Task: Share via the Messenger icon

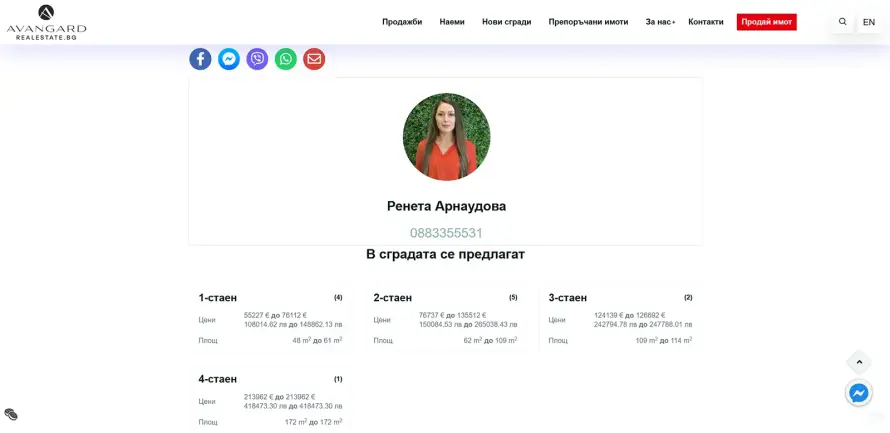Action: click(x=229, y=59)
